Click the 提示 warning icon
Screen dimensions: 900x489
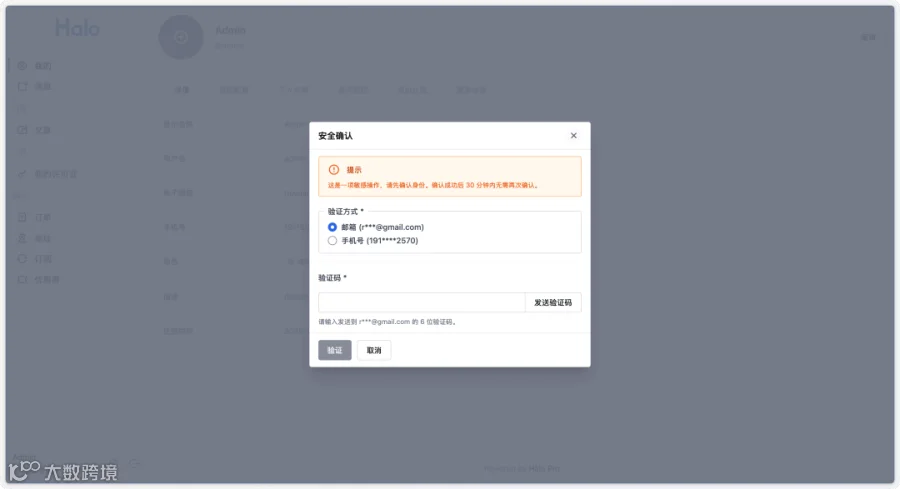pyautogui.click(x=333, y=170)
